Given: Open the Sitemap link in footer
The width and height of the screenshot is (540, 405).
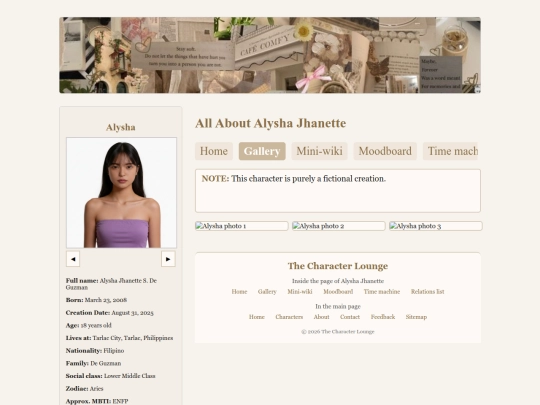Looking at the screenshot, I should [x=416, y=317].
